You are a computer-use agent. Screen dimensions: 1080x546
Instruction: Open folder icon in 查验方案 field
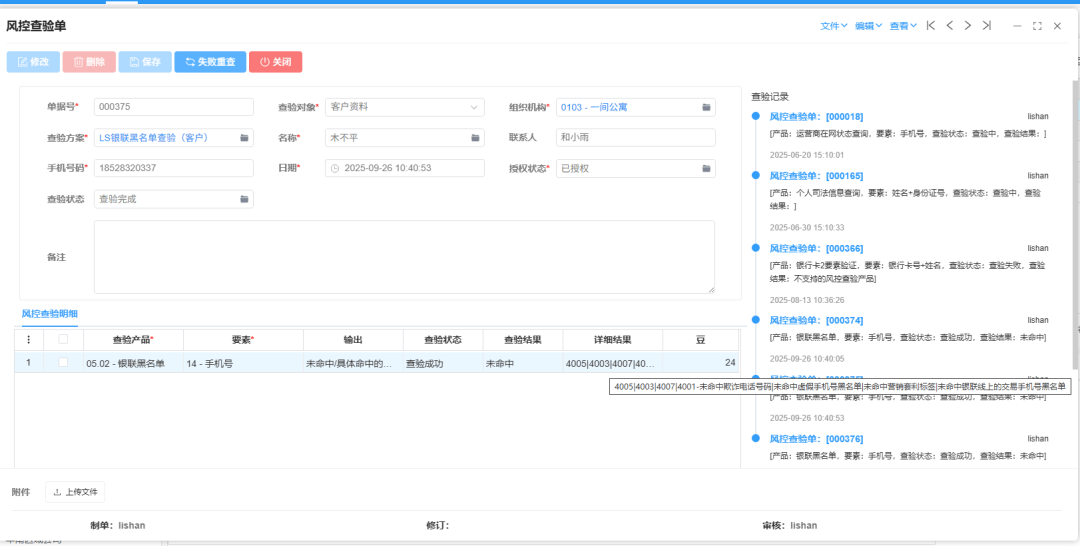pos(244,138)
